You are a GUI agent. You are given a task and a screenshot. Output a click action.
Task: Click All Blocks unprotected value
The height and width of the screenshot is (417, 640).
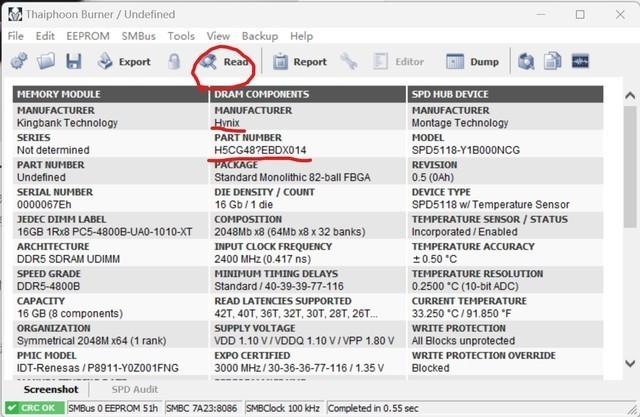tap(463, 341)
